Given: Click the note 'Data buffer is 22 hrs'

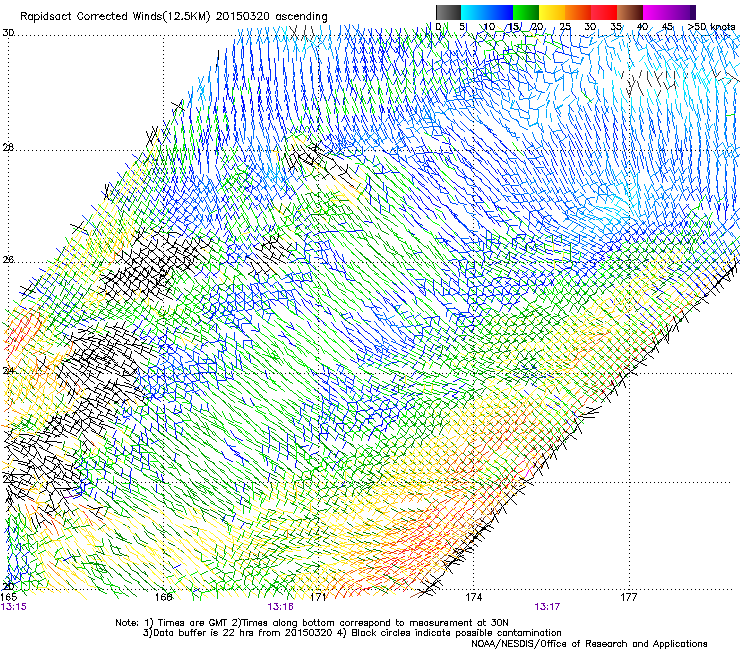Looking at the screenshot, I should (207, 633).
